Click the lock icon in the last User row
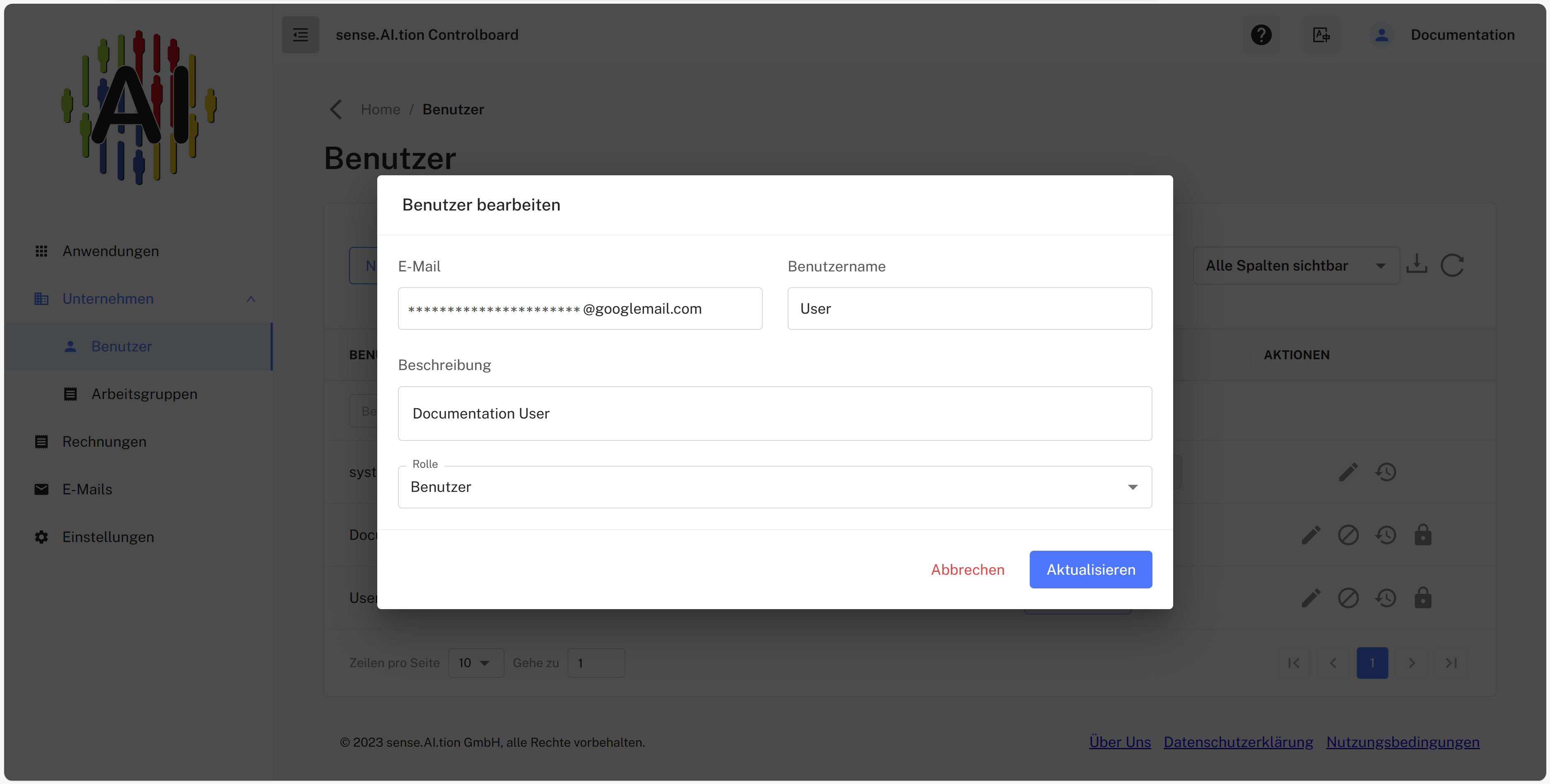The image size is (1550, 784). (1423, 598)
